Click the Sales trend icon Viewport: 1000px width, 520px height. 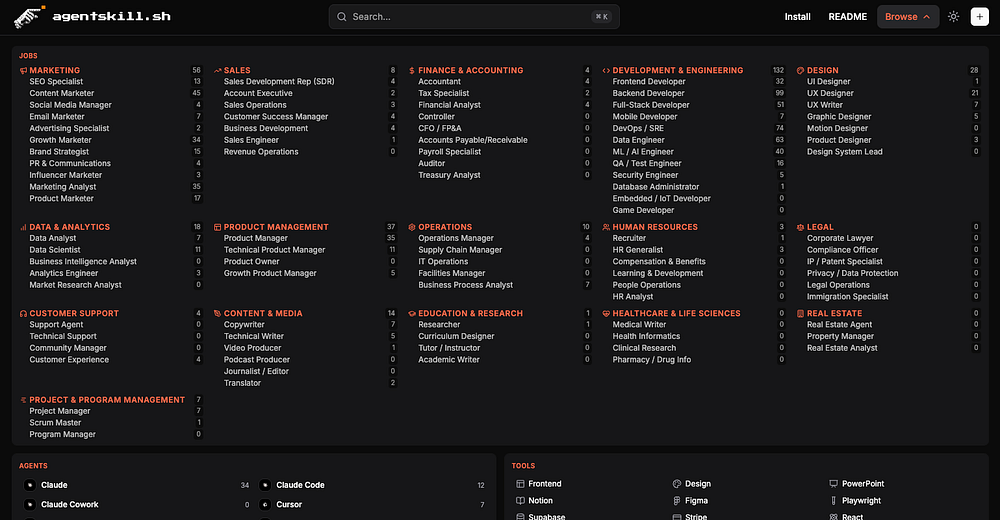[217, 71]
